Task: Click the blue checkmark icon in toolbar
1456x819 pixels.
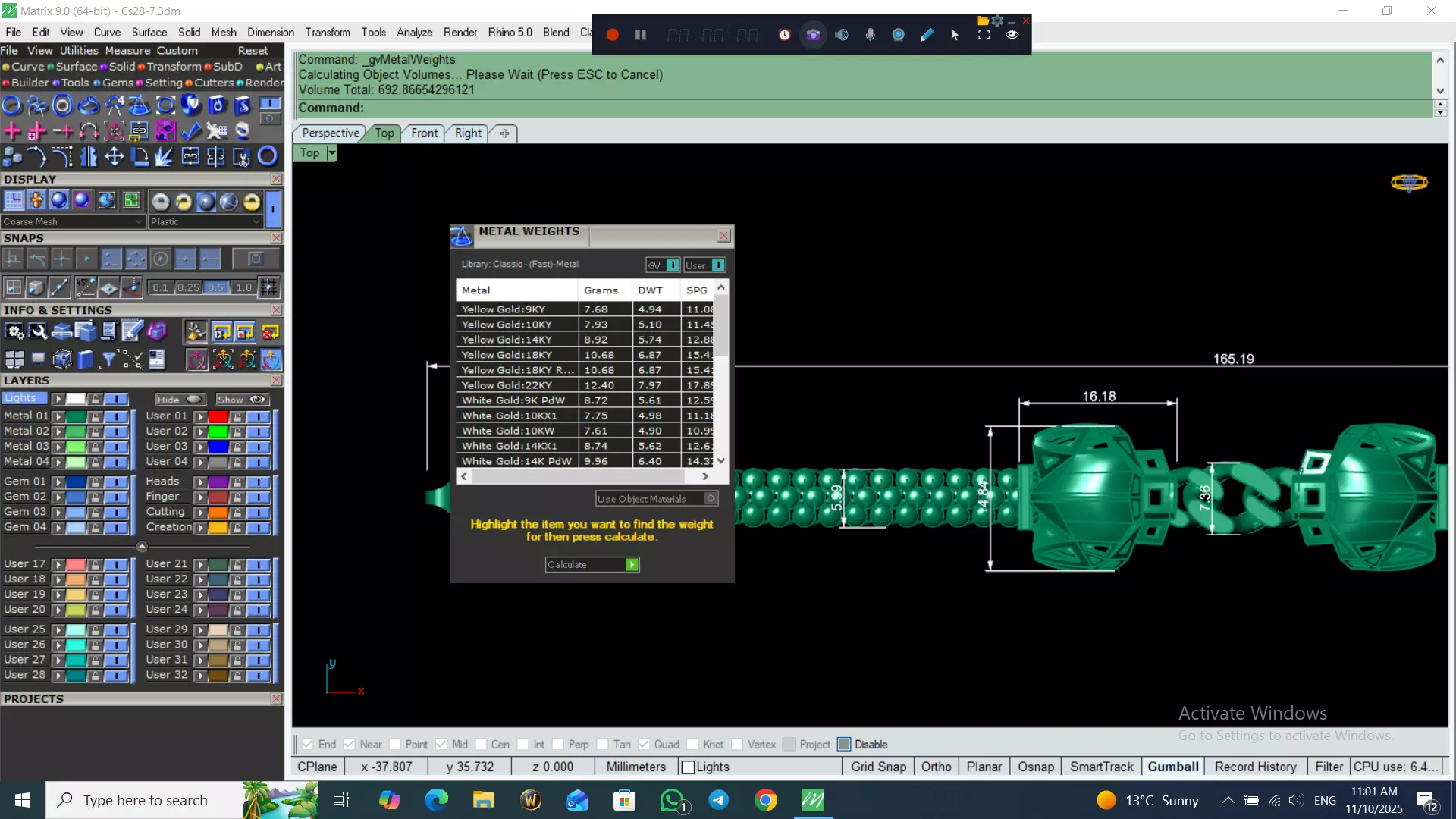Action: (x=191, y=131)
